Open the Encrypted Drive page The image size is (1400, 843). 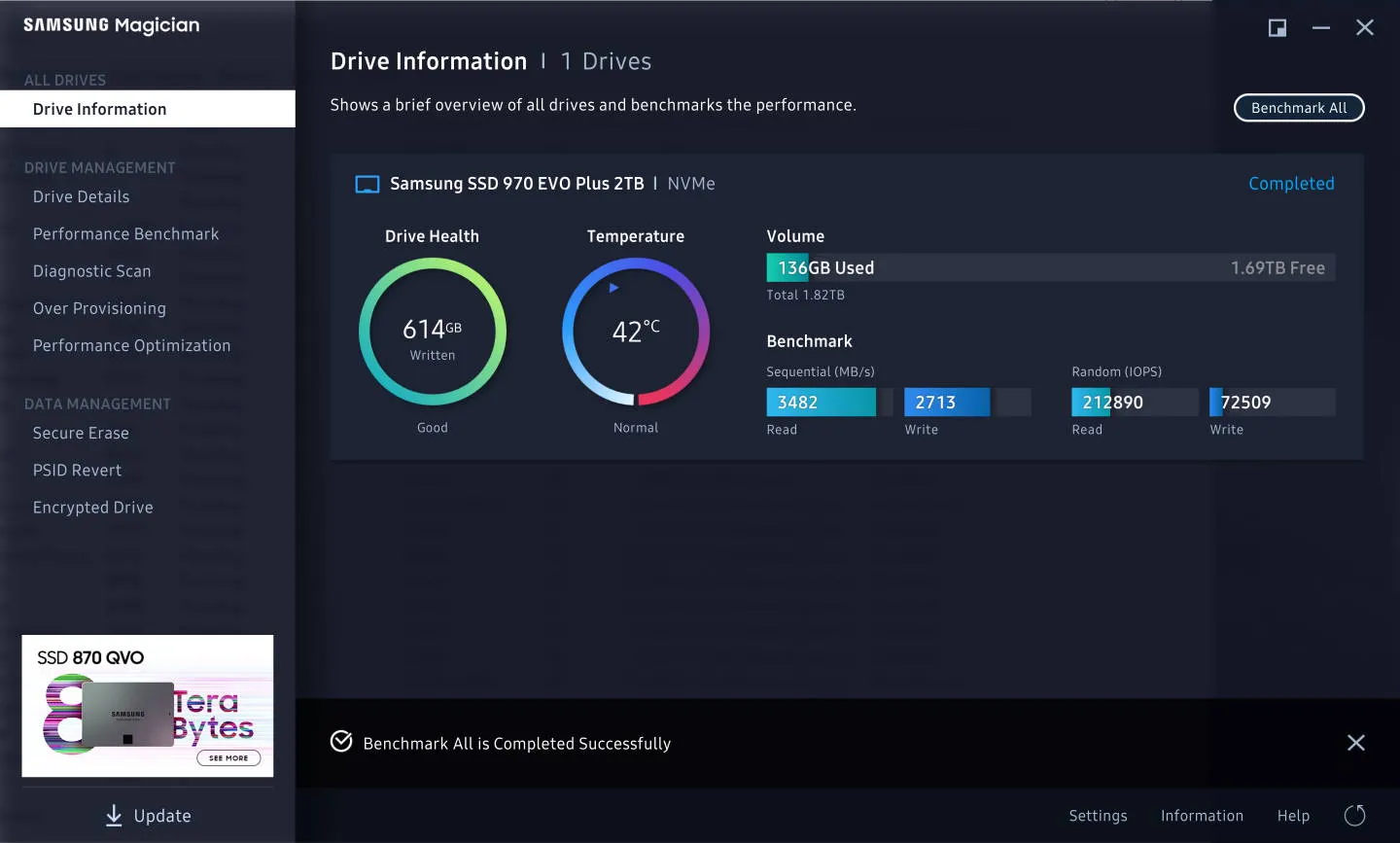92,507
